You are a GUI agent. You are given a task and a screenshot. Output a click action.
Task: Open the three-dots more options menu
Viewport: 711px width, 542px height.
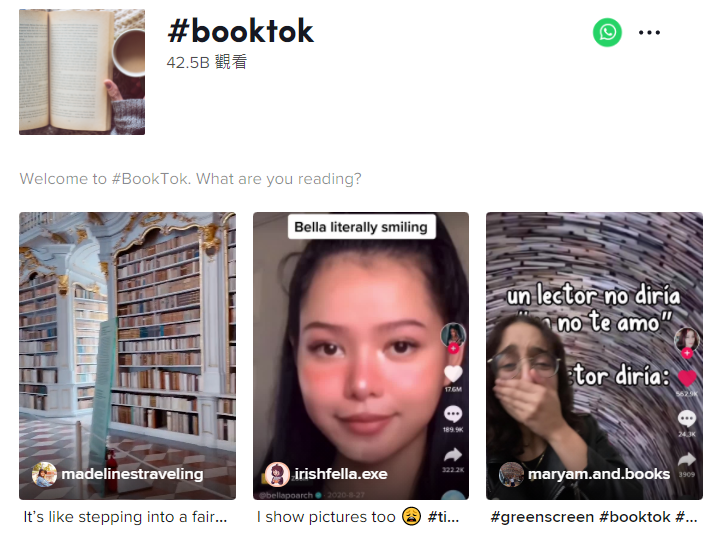649,32
